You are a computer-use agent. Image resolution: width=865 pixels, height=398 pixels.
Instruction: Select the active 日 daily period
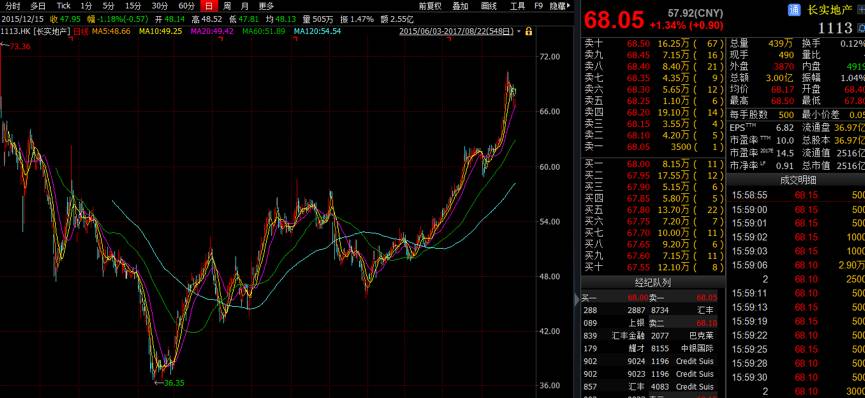pos(208,6)
